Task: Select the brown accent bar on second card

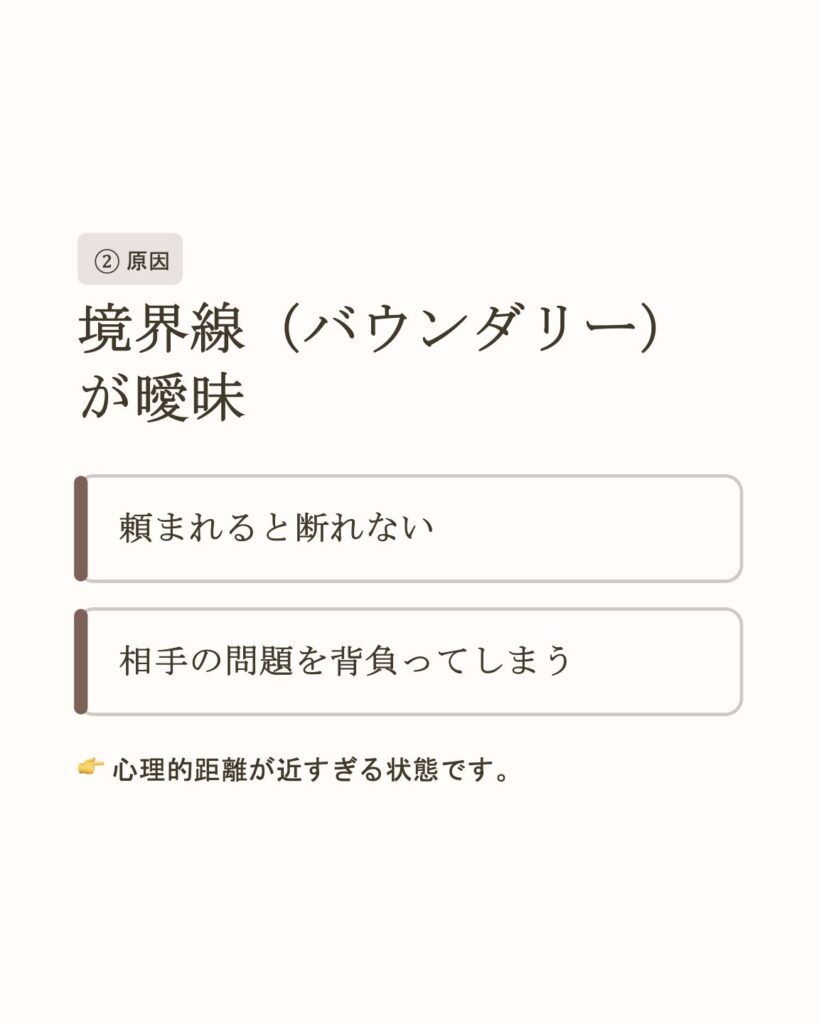Action: coord(81,661)
